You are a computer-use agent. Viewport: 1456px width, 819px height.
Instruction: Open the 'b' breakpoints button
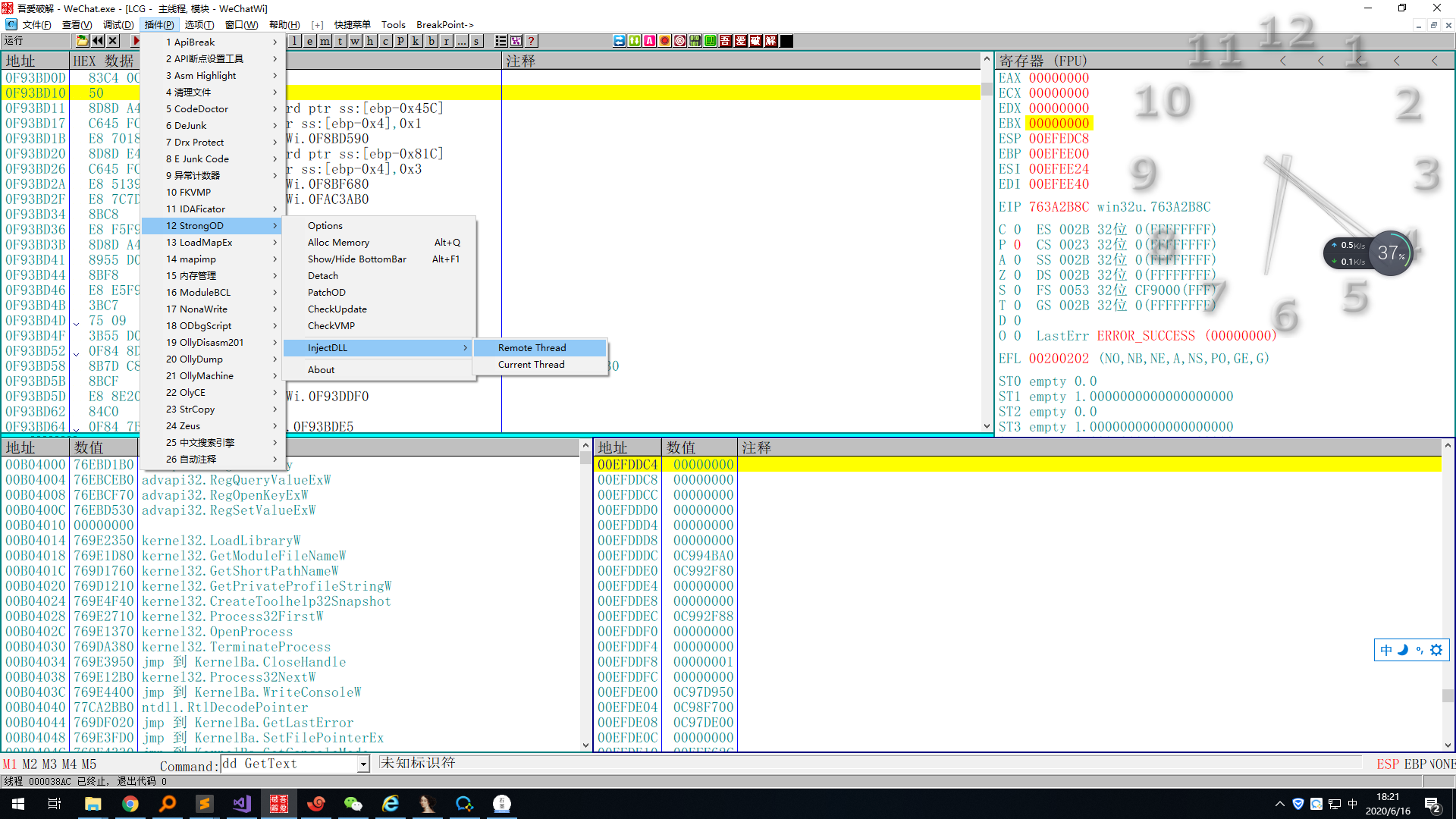tap(431, 41)
